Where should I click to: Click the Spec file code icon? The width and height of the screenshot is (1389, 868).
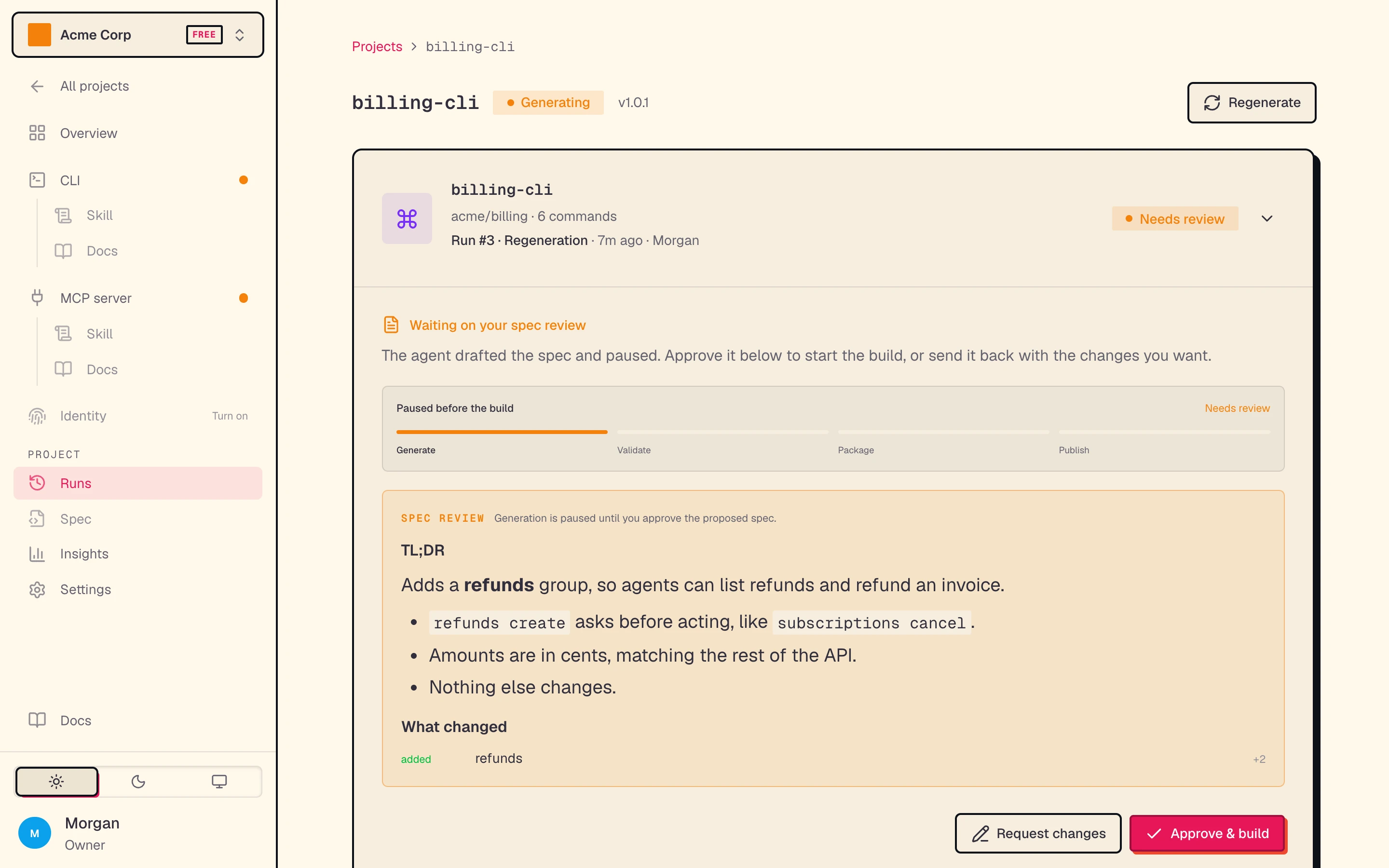click(37, 519)
